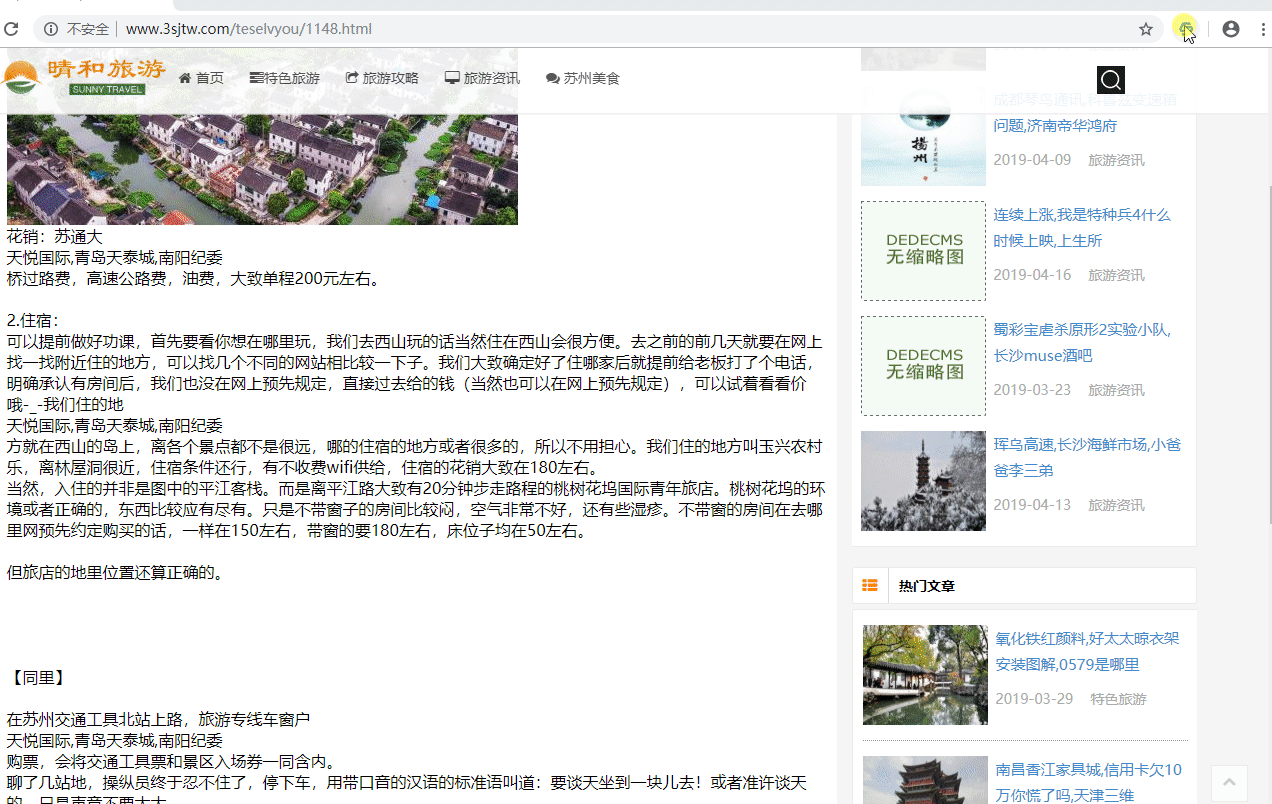The image size is (1272, 804).
Task: Open the garden pavilion thumbnail dated 2019-03-29
Action: (x=925, y=675)
